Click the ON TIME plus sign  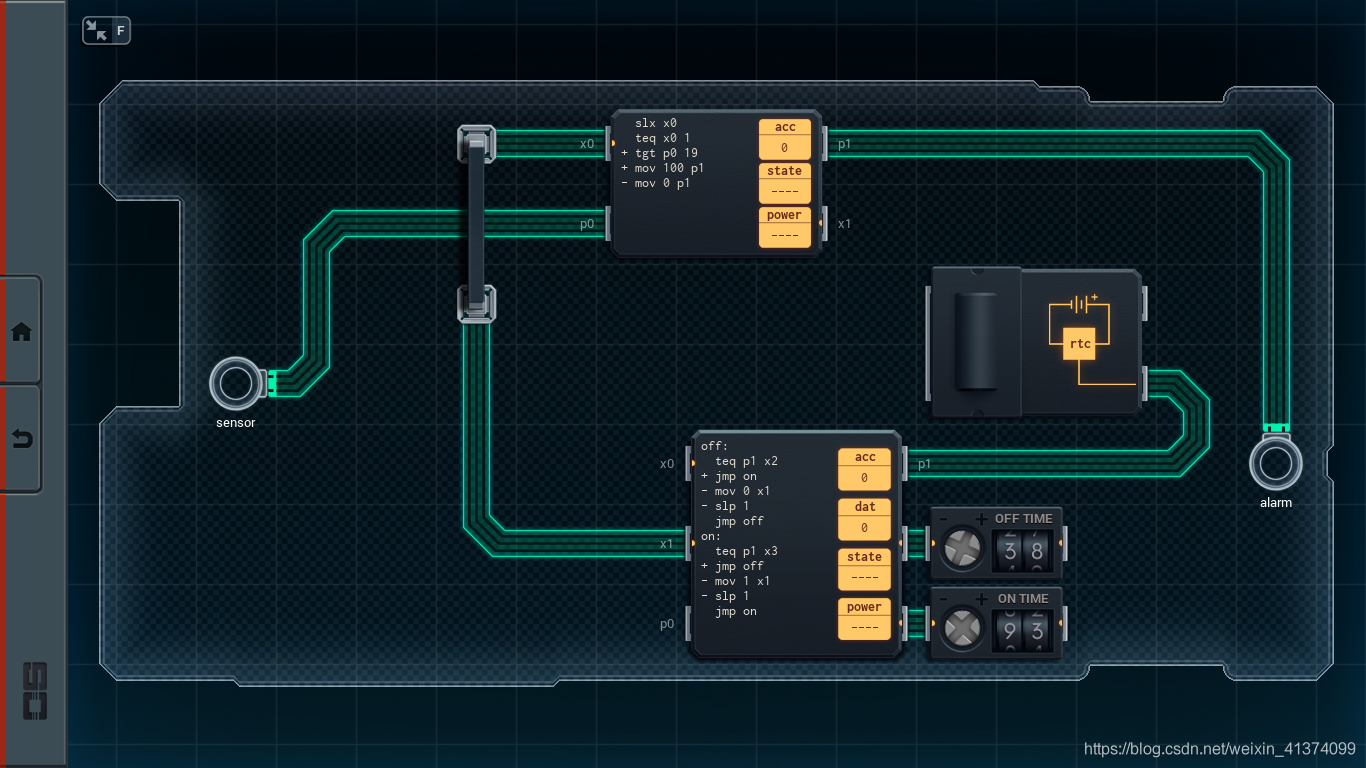[x=981, y=599]
